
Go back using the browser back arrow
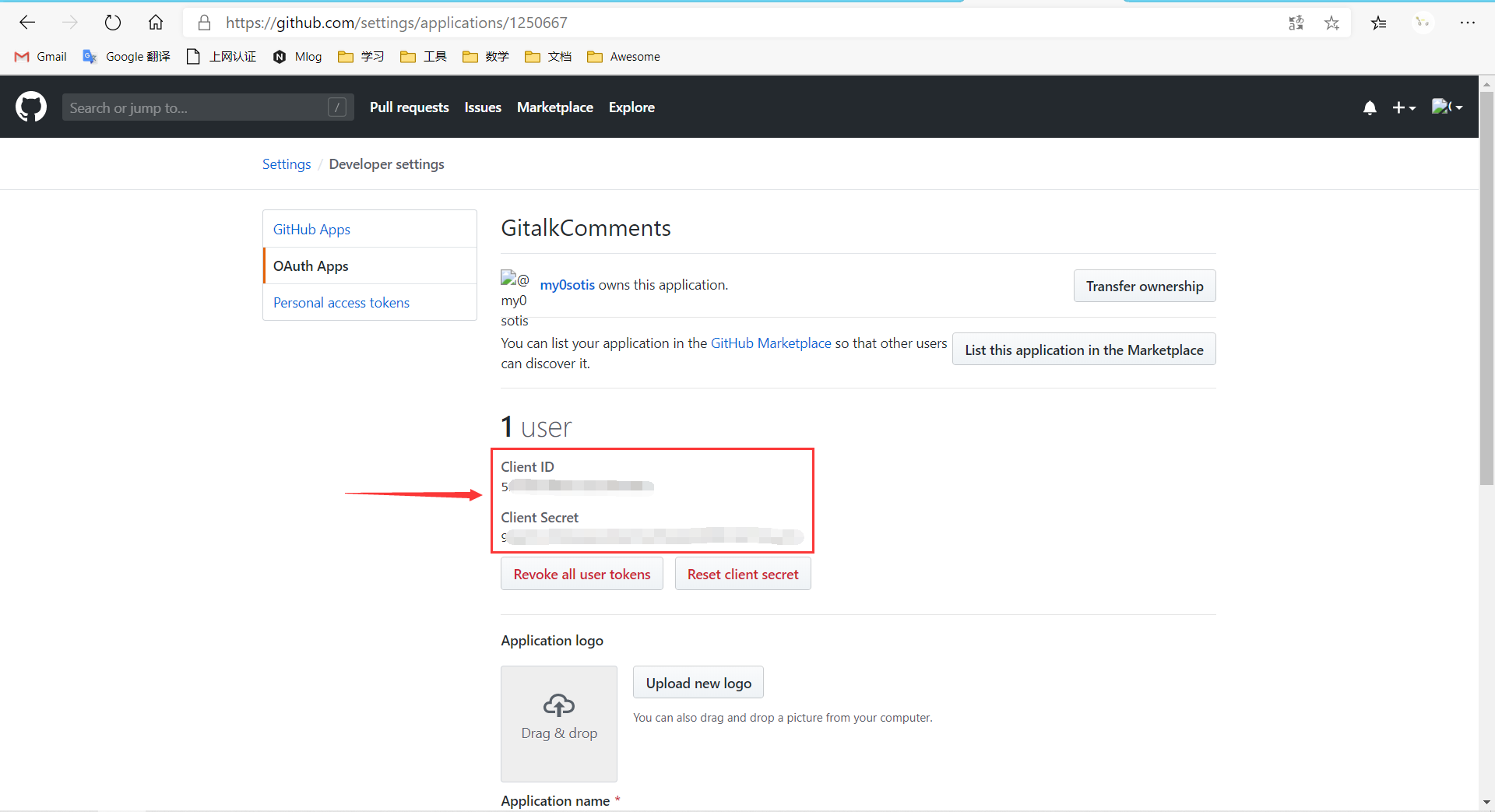(x=27, y=23)
